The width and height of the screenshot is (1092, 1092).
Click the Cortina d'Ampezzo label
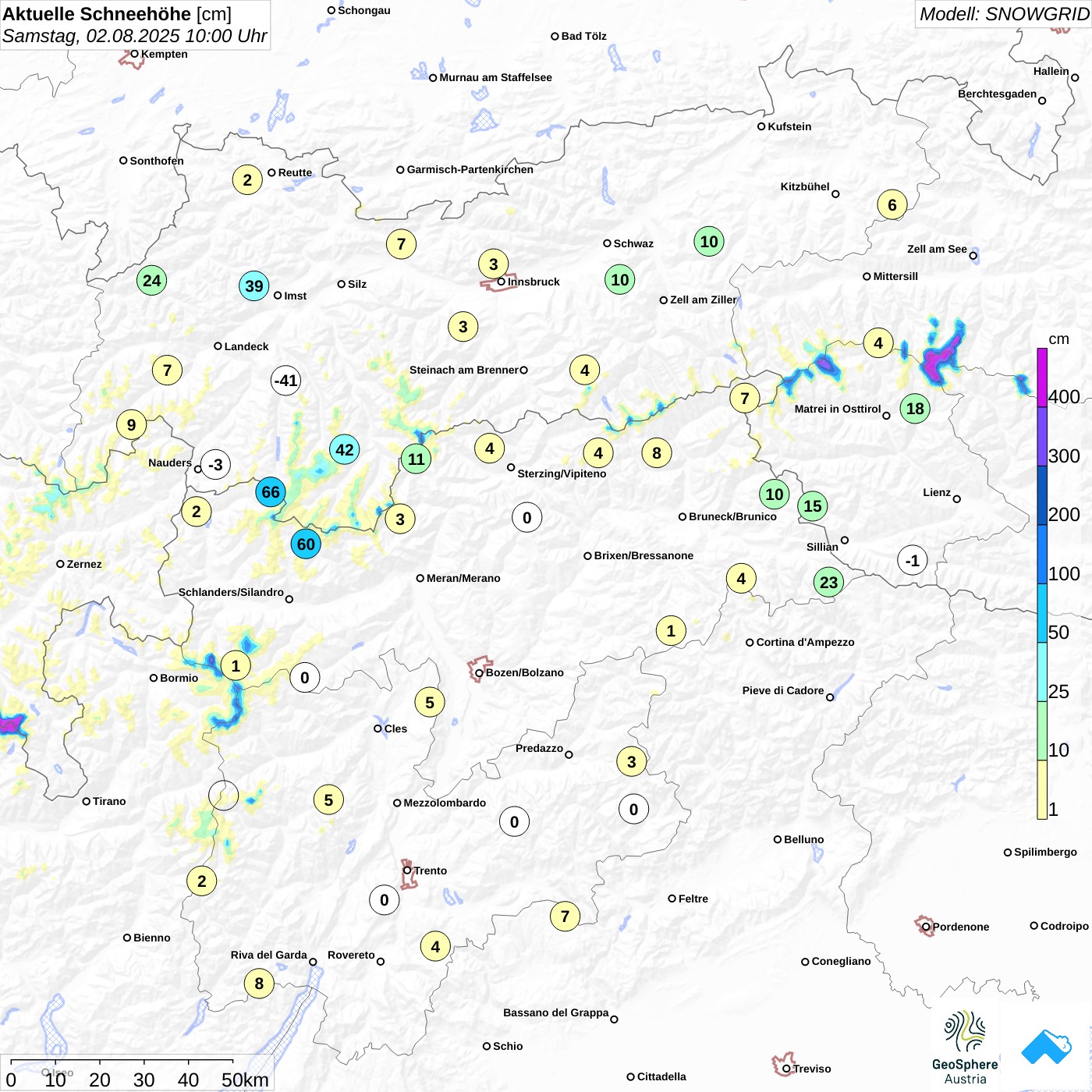(805, 642)
